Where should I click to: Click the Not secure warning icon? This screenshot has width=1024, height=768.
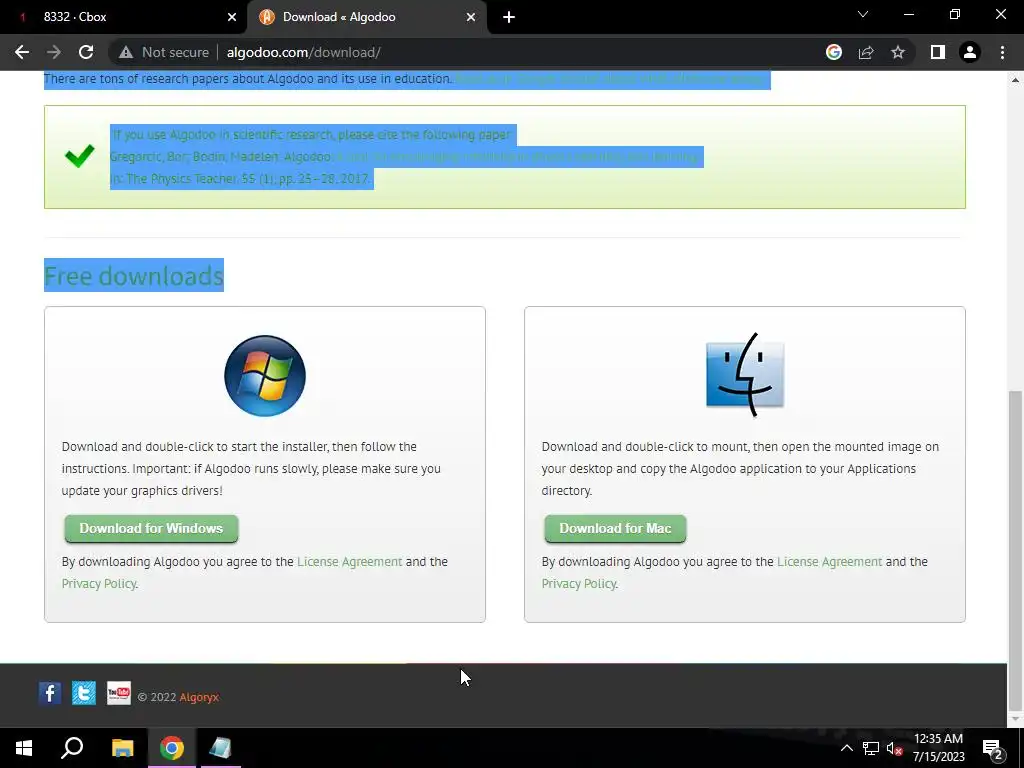coord(126,52)
